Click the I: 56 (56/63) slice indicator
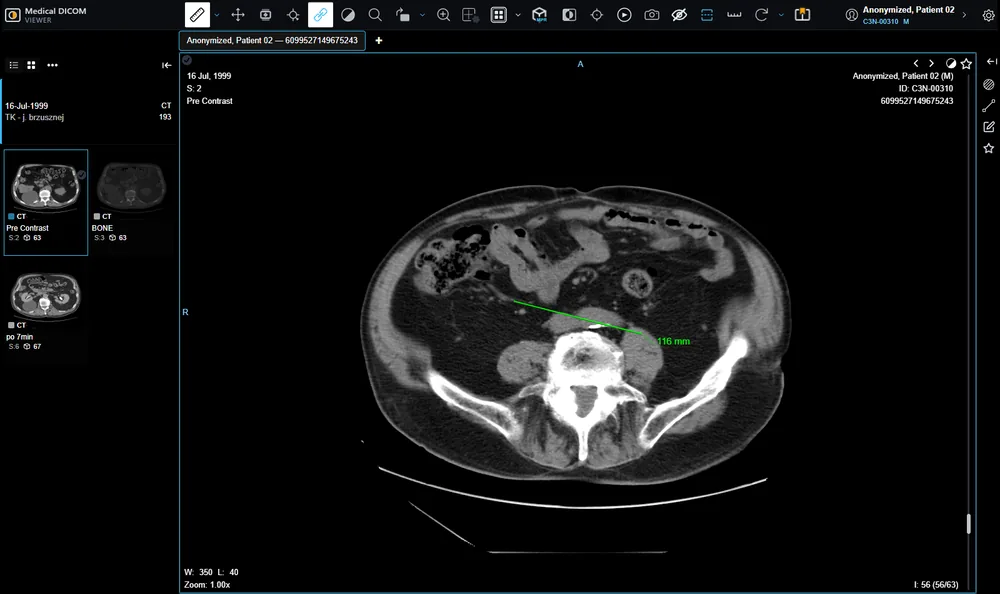This screenshot has height=594, width=1000. [x=936, y=584]
